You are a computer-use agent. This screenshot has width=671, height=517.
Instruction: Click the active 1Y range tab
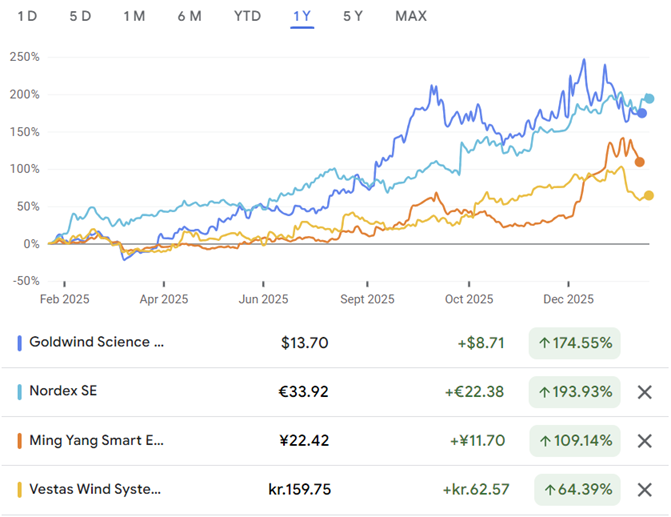pyautogui.click(x=302, y=16)
